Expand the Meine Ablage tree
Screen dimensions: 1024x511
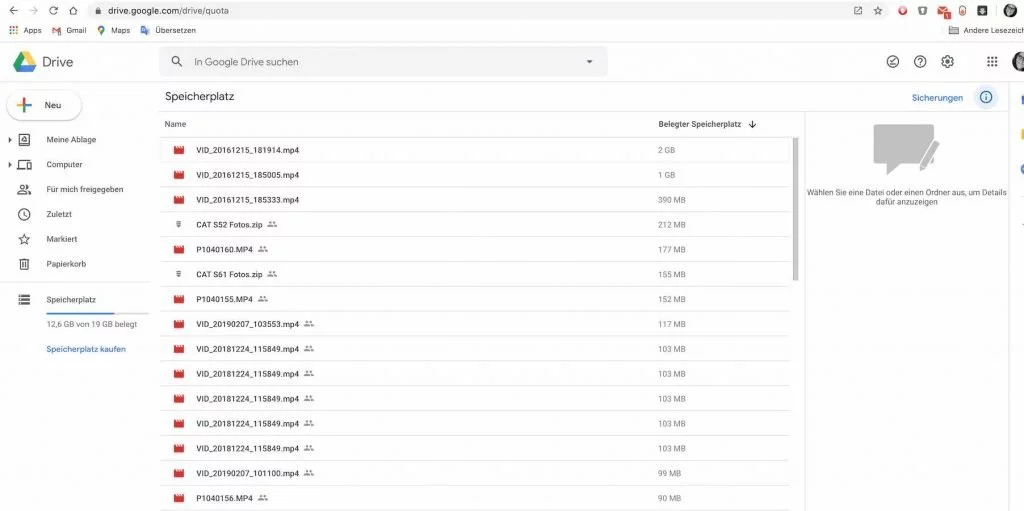click(x=10, y=140)
